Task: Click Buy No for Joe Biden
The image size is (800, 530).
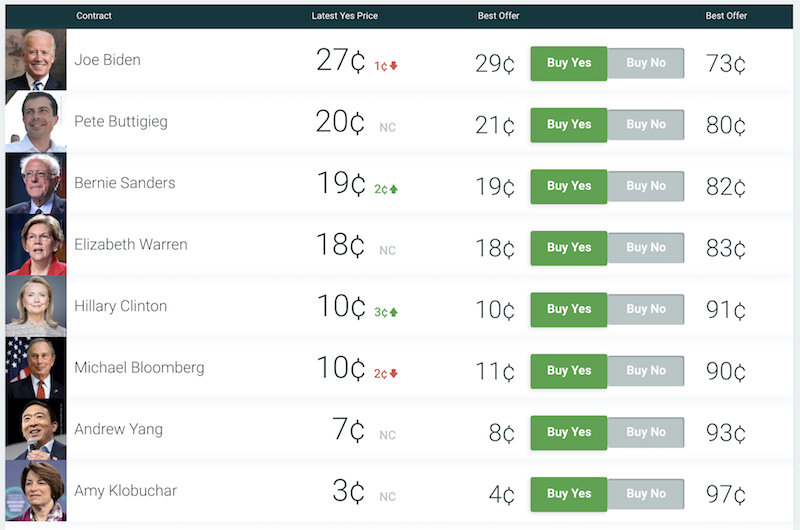Action: tap(646, 63)
